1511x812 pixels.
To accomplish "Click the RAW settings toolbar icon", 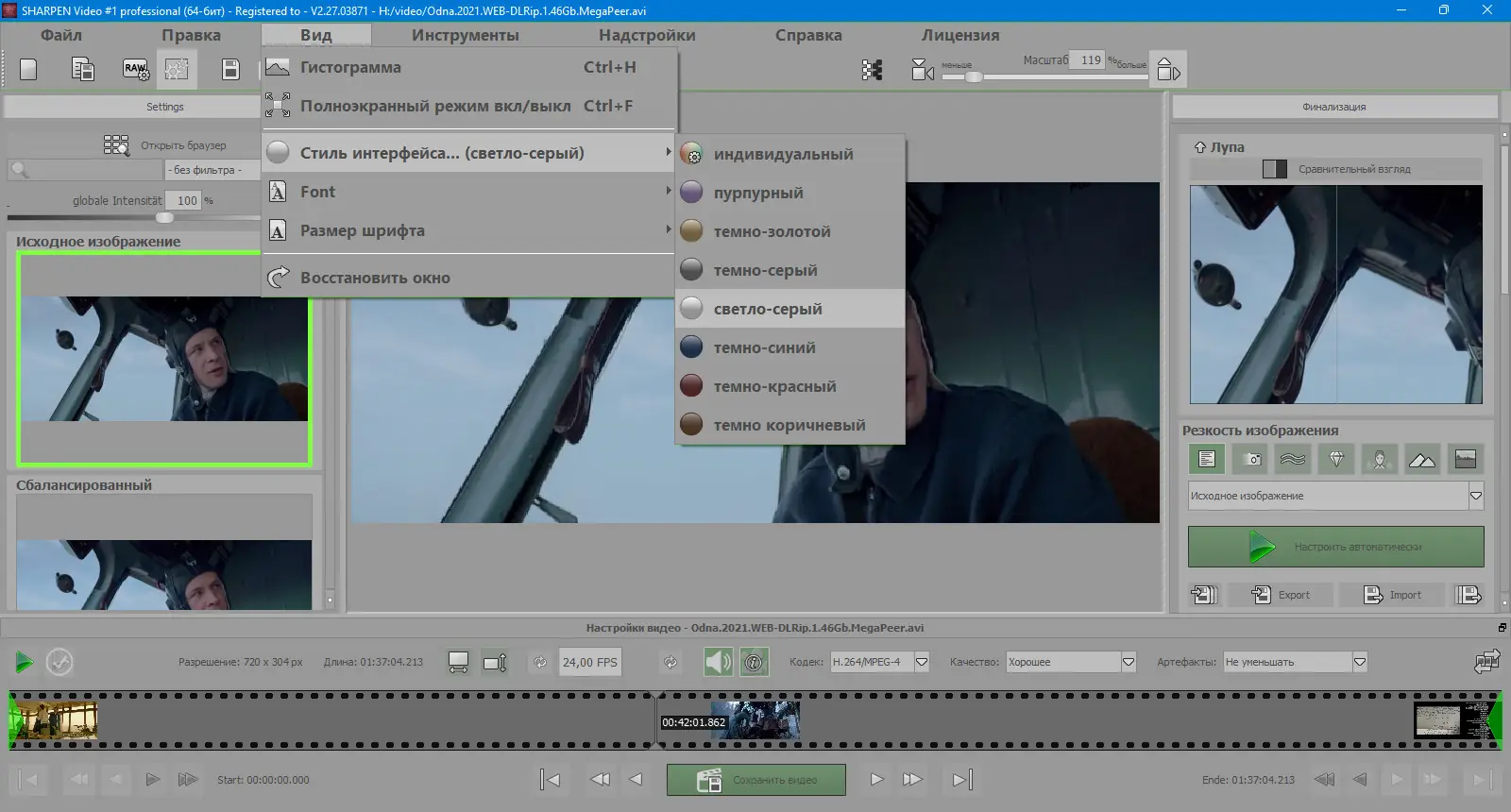I will (x=136, y=69).
